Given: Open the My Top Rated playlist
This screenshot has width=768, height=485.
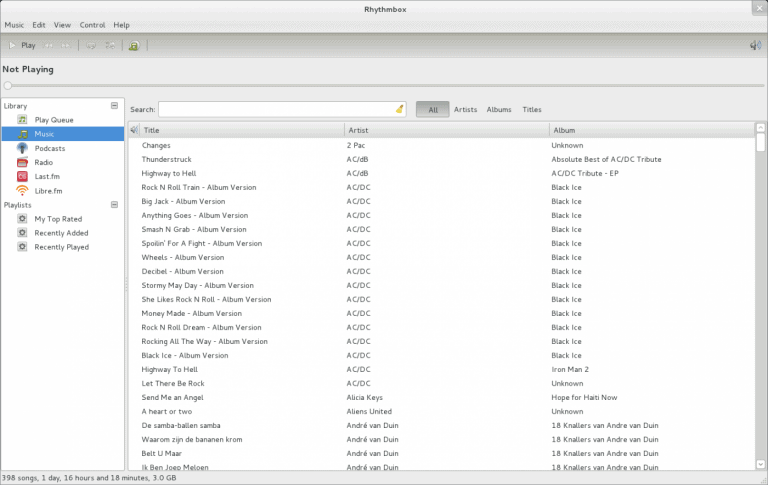Looking at the screenshot, I should pos(58,218).
